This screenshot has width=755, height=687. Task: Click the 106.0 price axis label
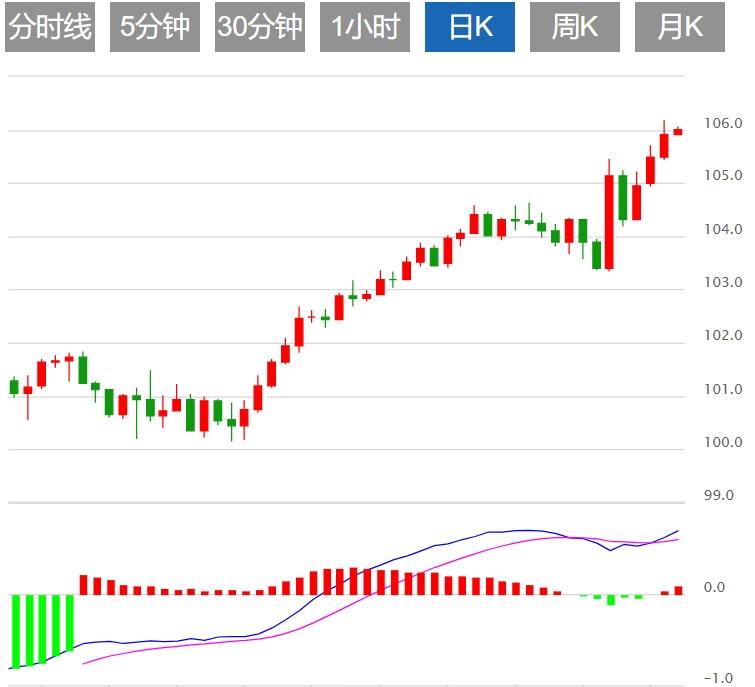[723, 123]
